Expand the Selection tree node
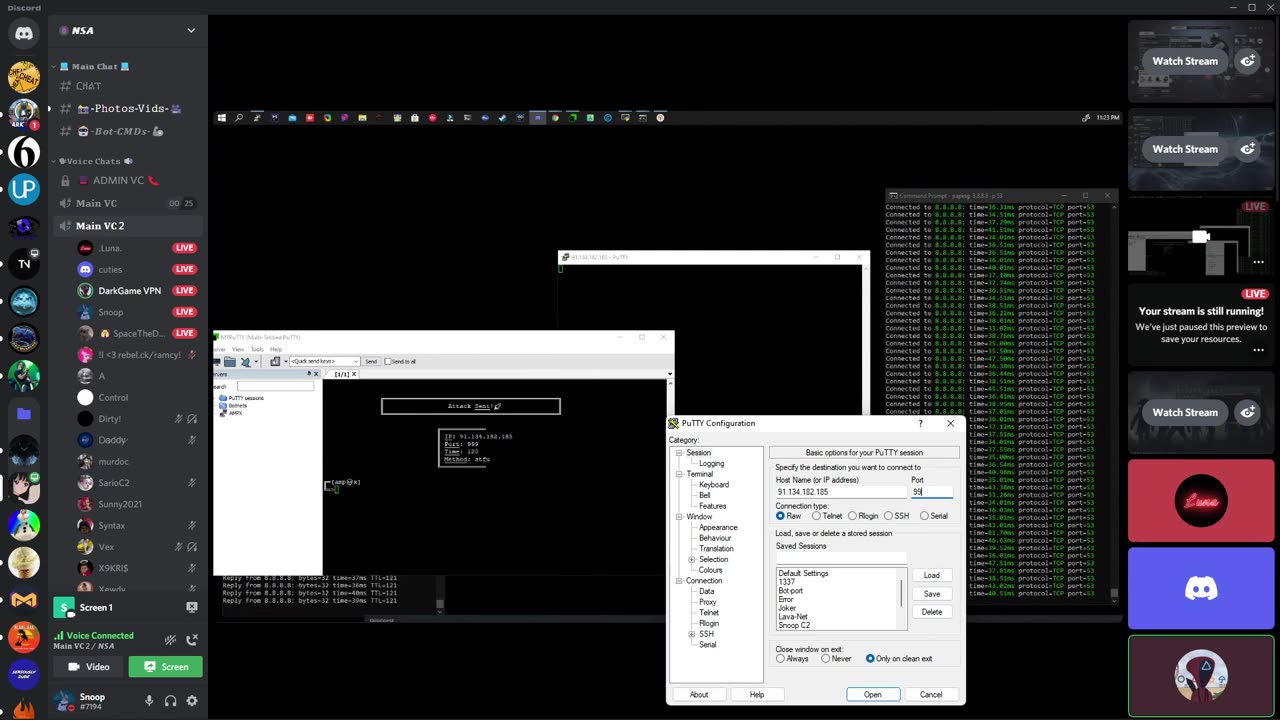The image size is (1280, 720). pyautogui.click(x=692, y=560)
